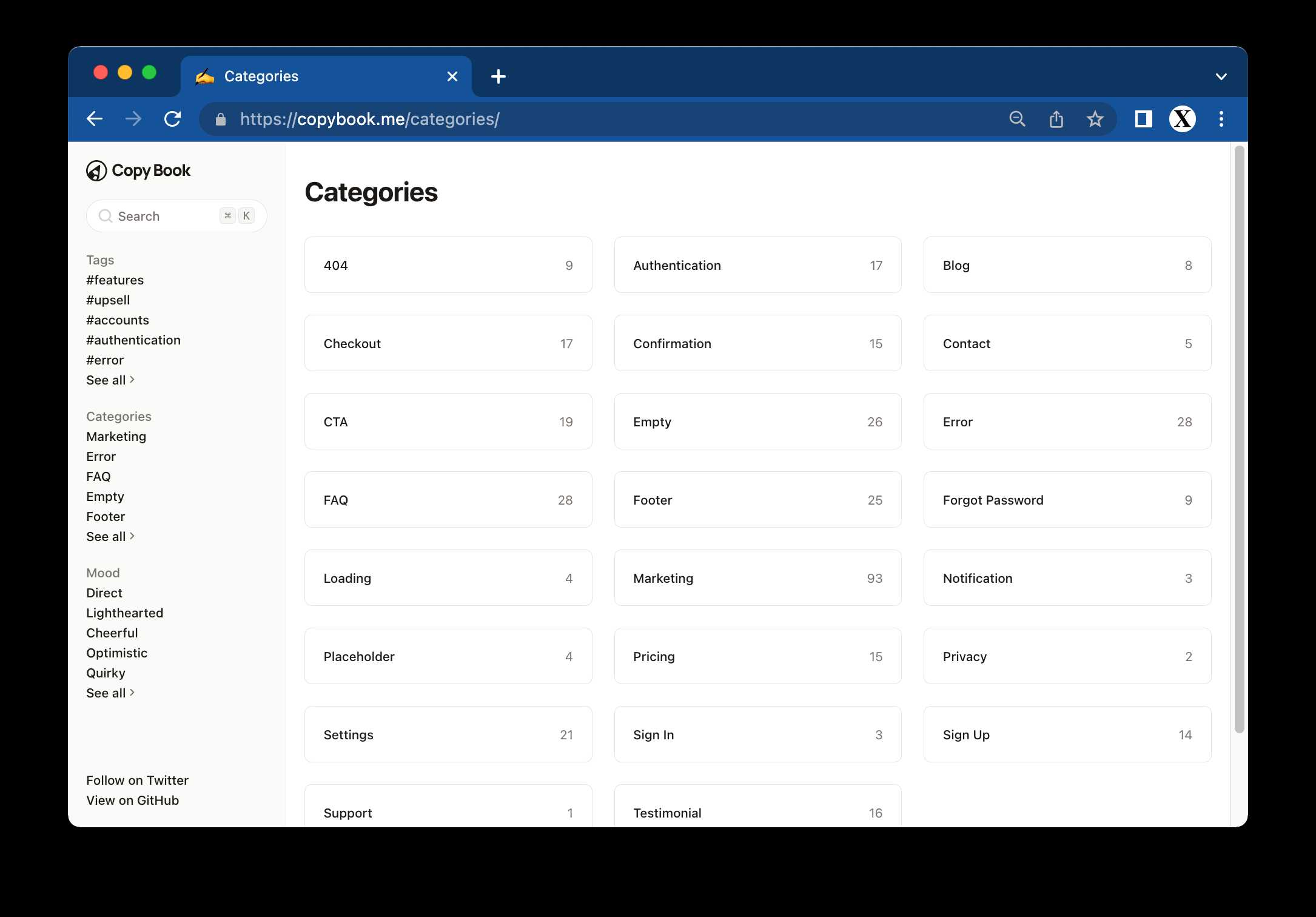1316x917 pixels.
Task: Bookmark page with the star icon
Action: (x=1095, y=119)
